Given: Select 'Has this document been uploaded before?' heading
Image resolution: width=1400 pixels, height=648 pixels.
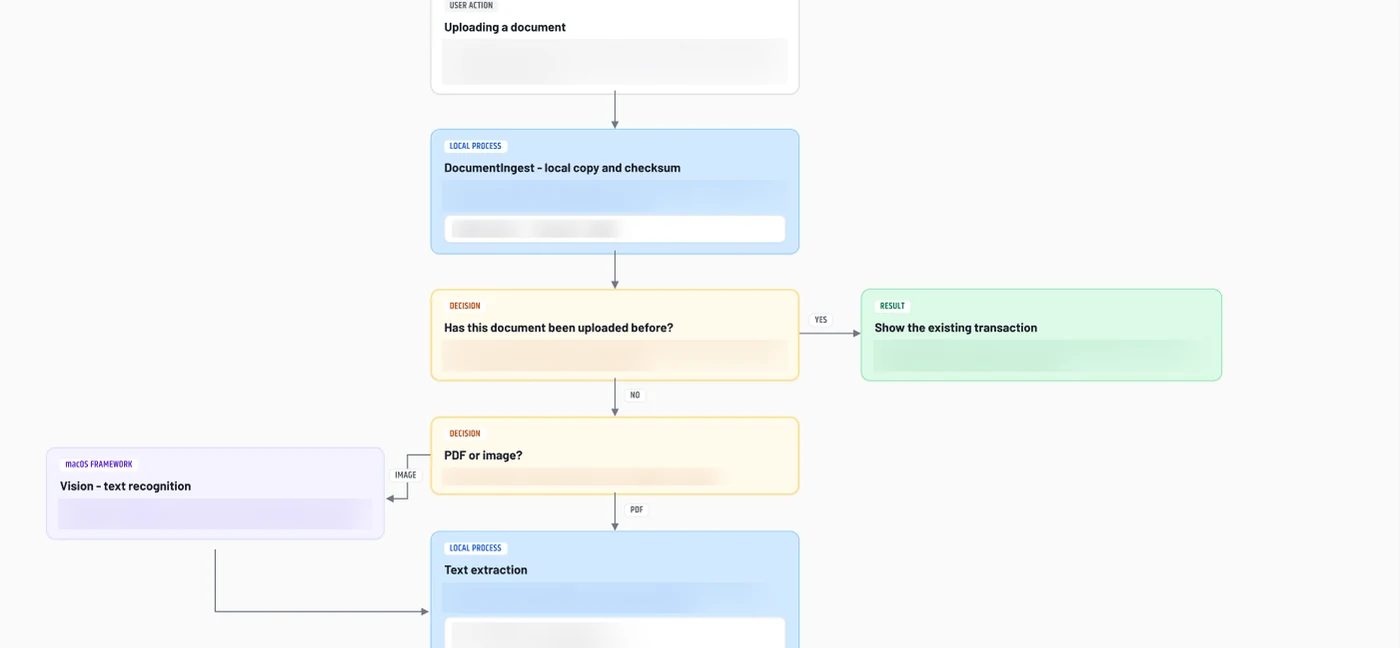Looking at the screenshot, I should click(559, 328).
